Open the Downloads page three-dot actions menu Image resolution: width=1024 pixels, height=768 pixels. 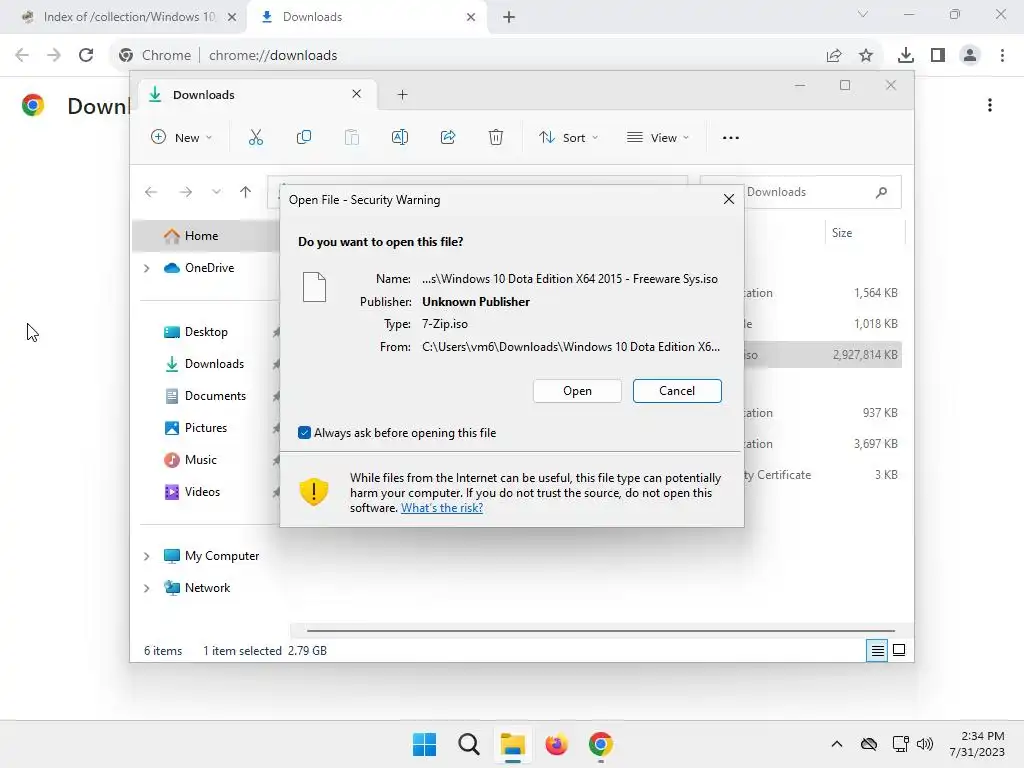pos(990,105)
